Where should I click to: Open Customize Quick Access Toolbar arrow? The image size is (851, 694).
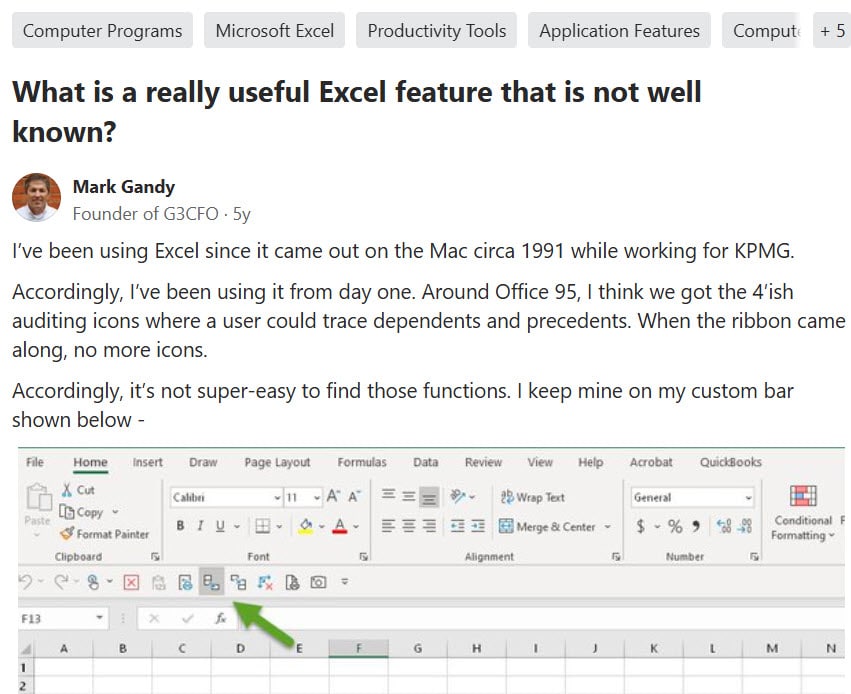point(345,582)
